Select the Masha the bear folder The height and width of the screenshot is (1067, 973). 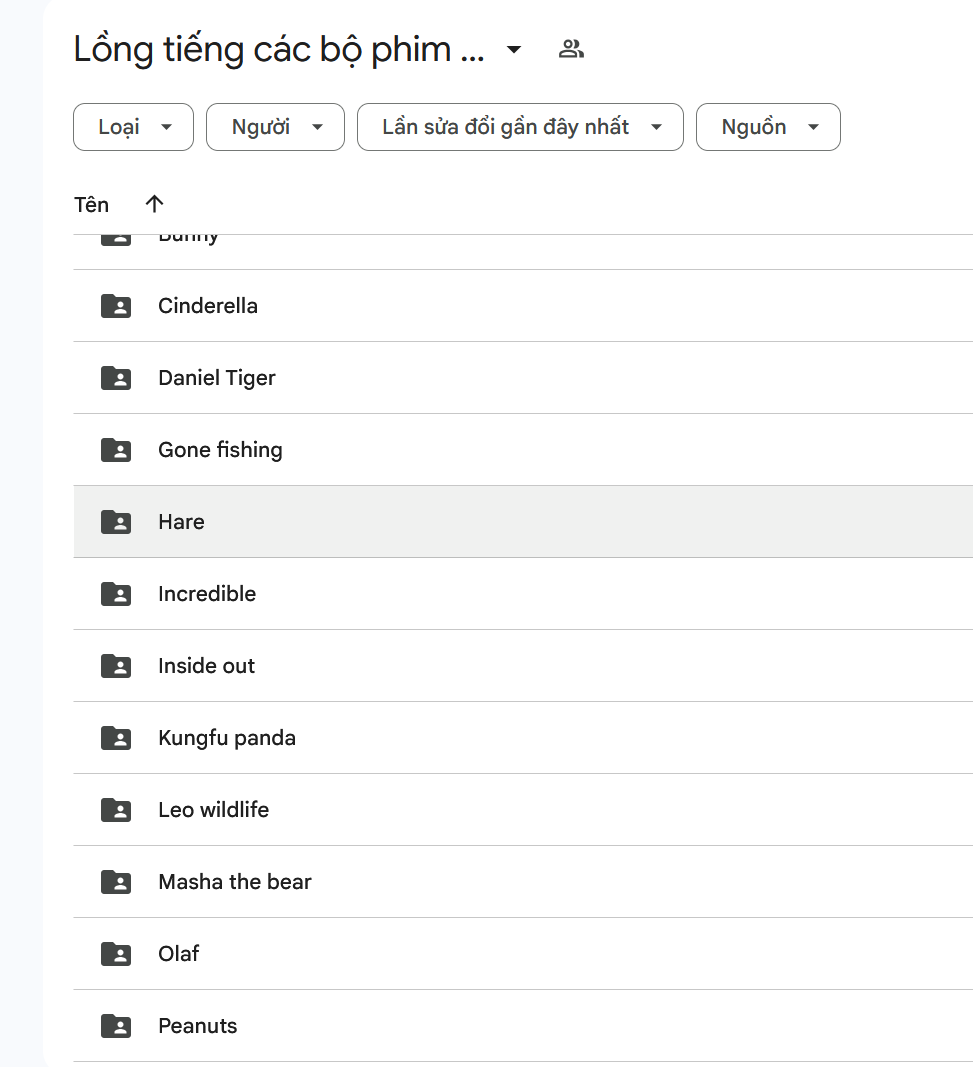(x=234, y=882)
